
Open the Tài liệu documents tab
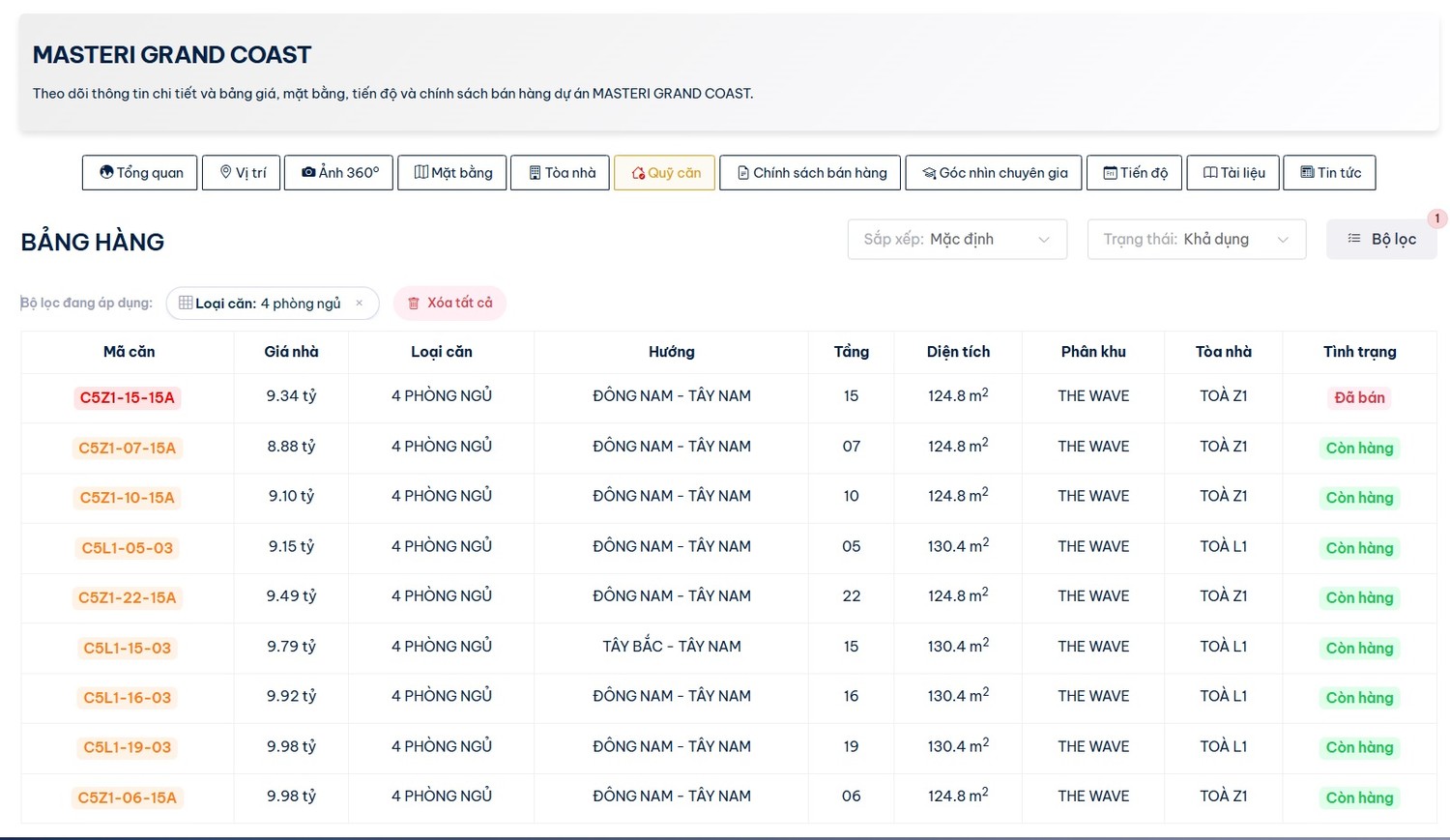(x=1233, y=173)
